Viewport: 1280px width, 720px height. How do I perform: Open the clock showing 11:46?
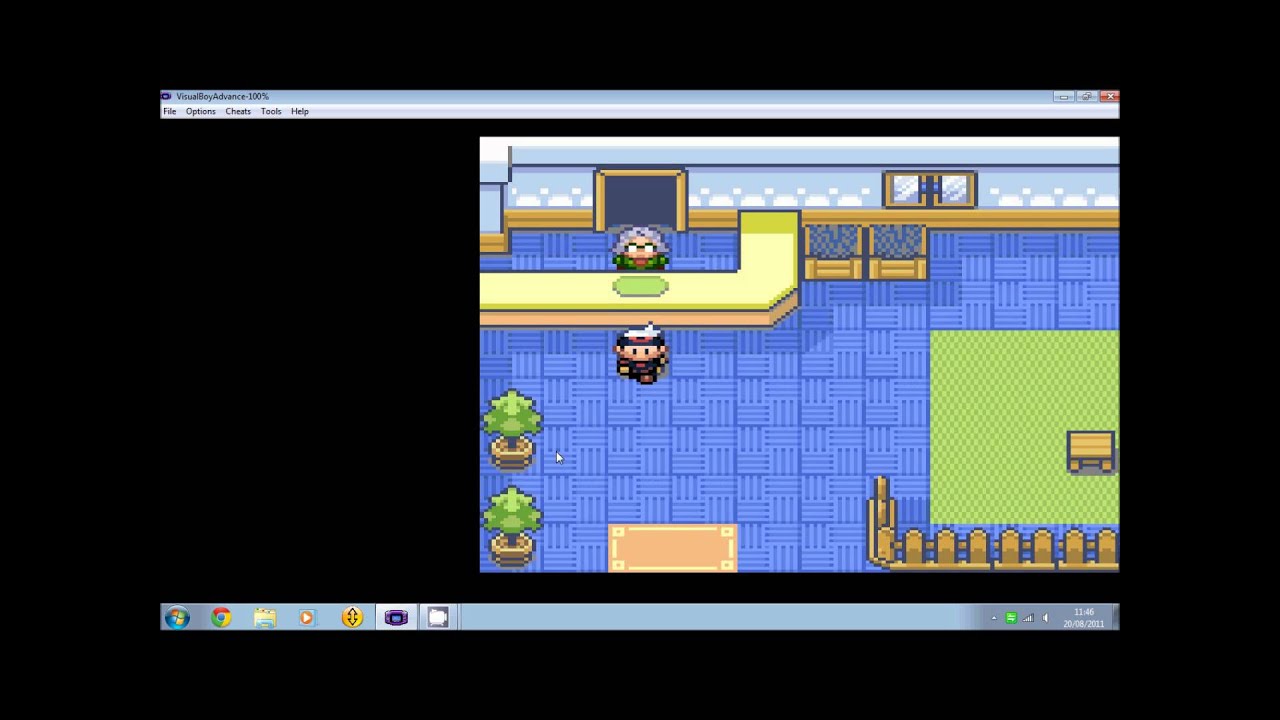pos(1084,617)
